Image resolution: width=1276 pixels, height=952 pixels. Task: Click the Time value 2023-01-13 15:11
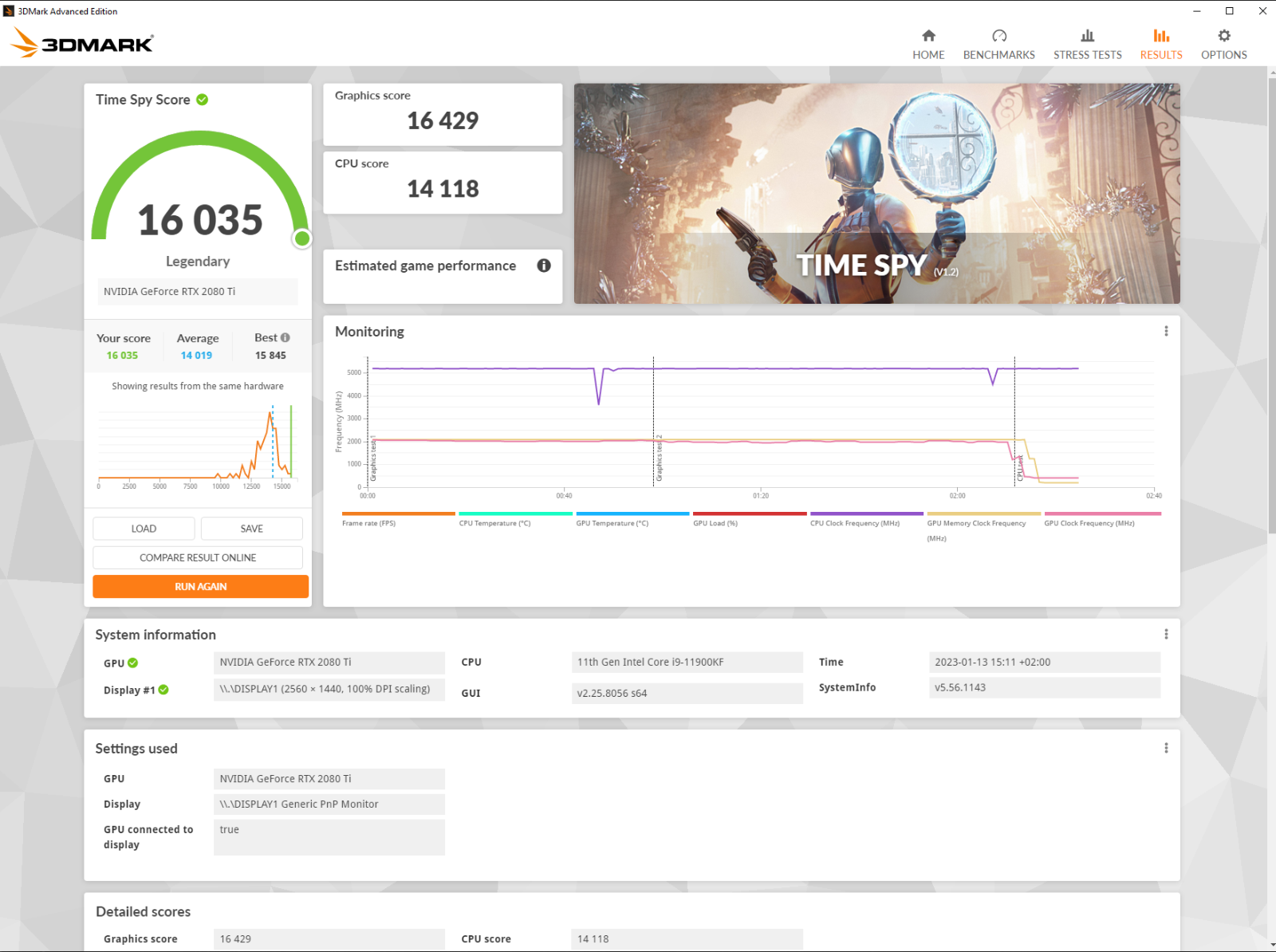point(1045,662)
